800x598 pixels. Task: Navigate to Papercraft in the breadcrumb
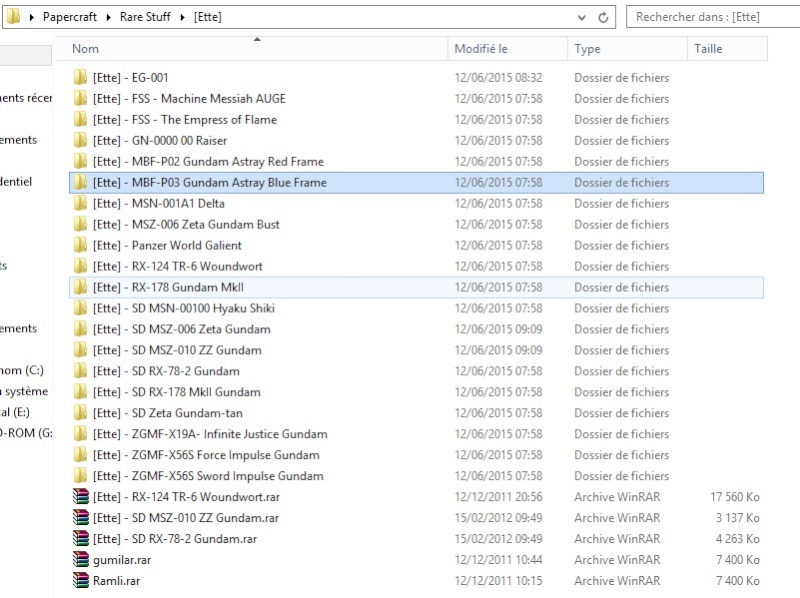pyautogui.click(x=70, y=17)
